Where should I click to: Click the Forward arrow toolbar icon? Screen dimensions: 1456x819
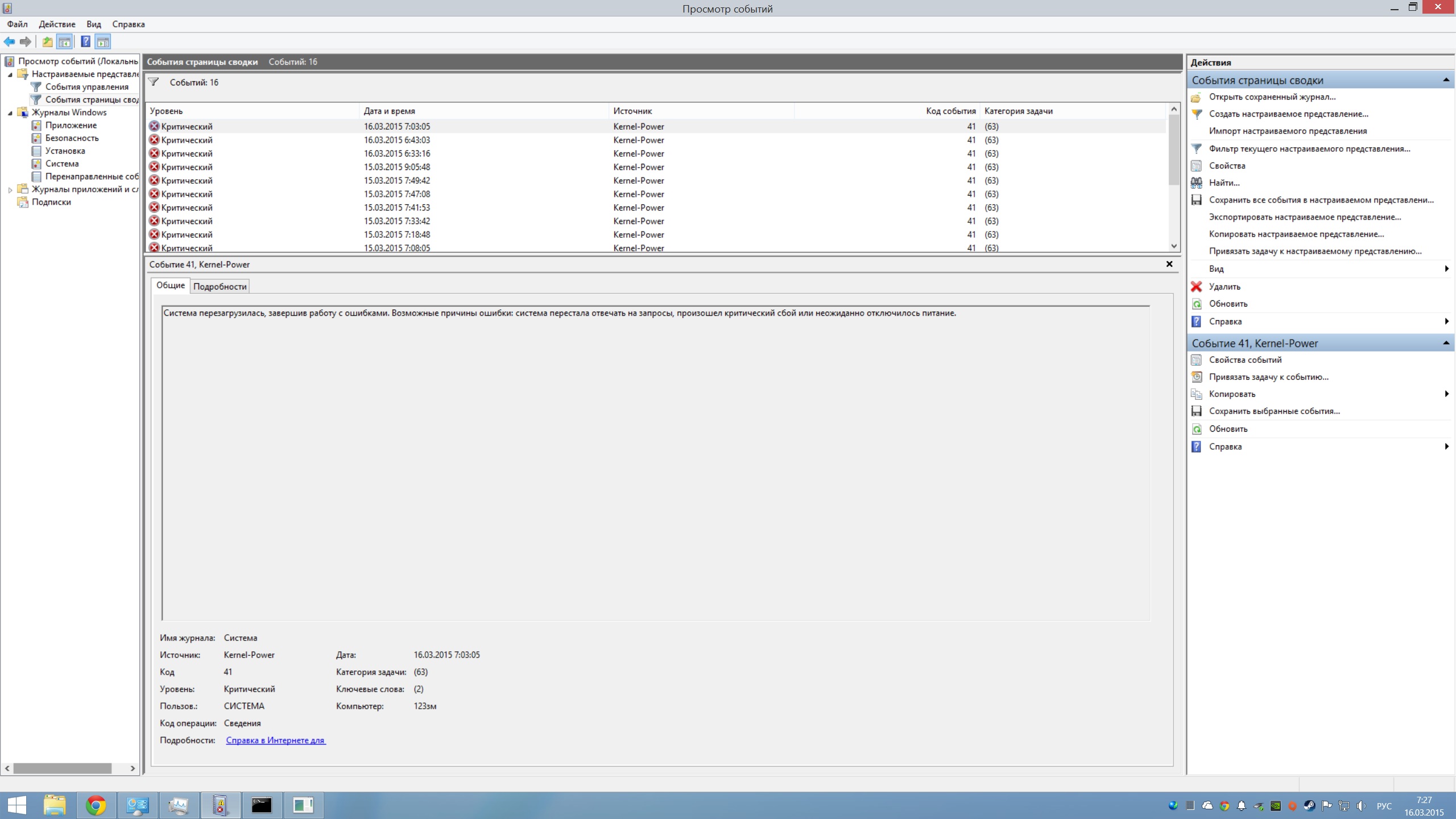click(x=26, y=42)
